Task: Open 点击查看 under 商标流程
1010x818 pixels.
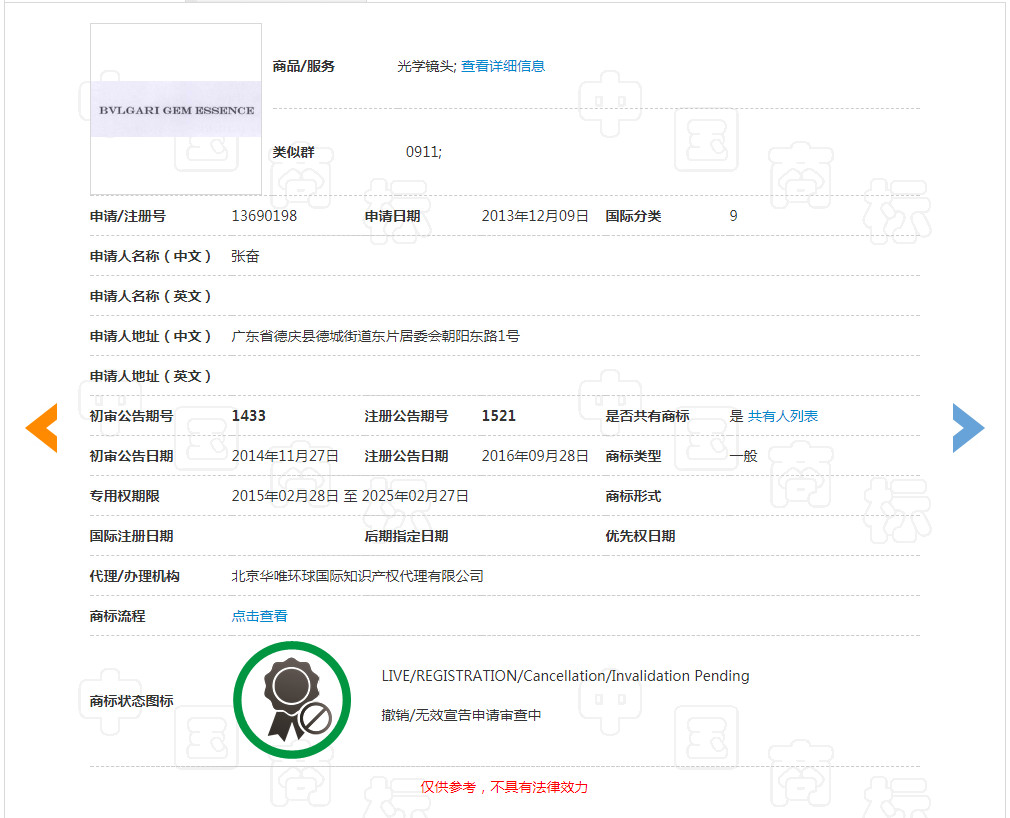Action: 259,616
